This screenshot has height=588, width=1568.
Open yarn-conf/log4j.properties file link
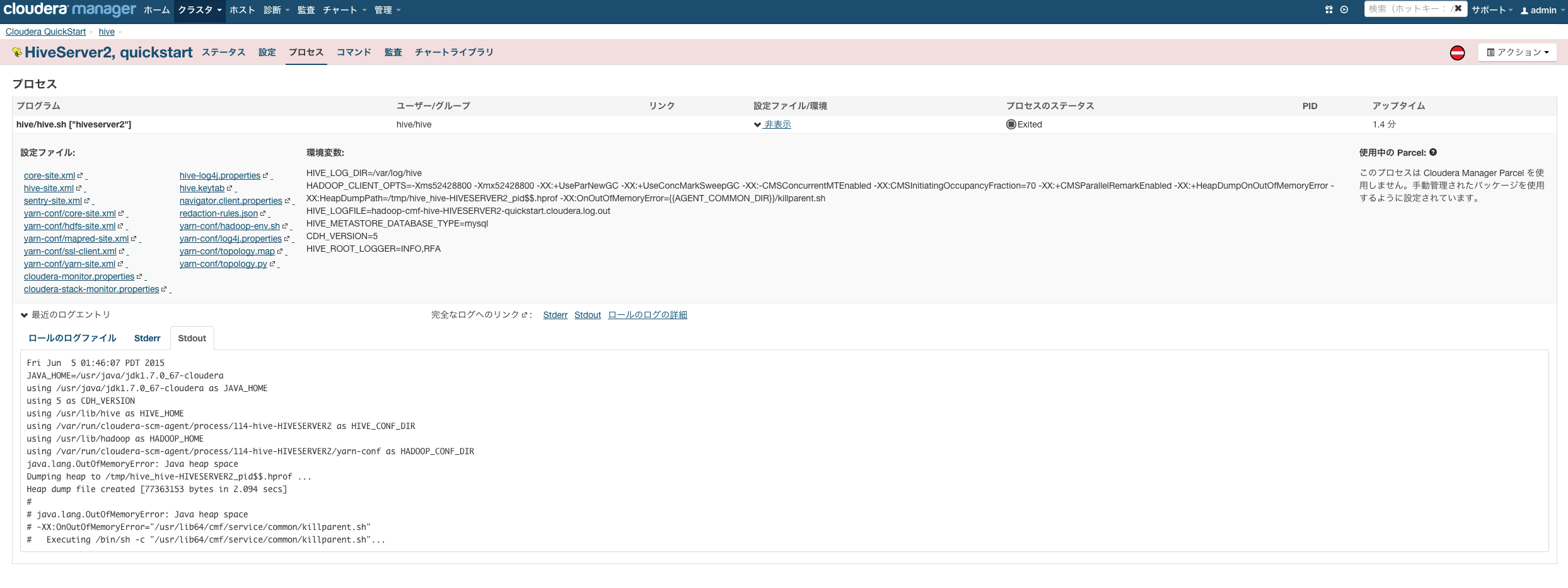click(x=231, y=238)
